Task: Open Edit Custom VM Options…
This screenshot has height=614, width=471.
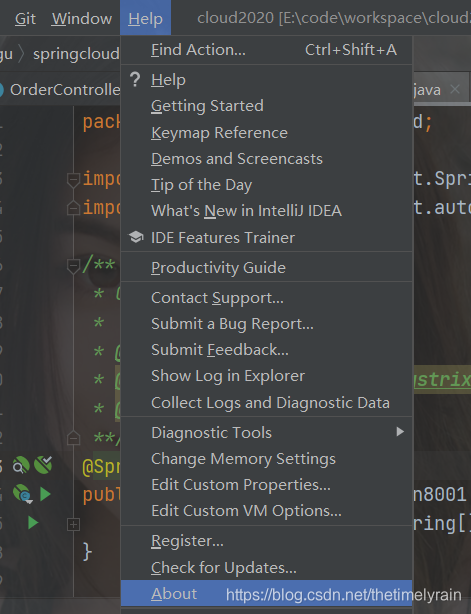Action: [x=266, y=511]
